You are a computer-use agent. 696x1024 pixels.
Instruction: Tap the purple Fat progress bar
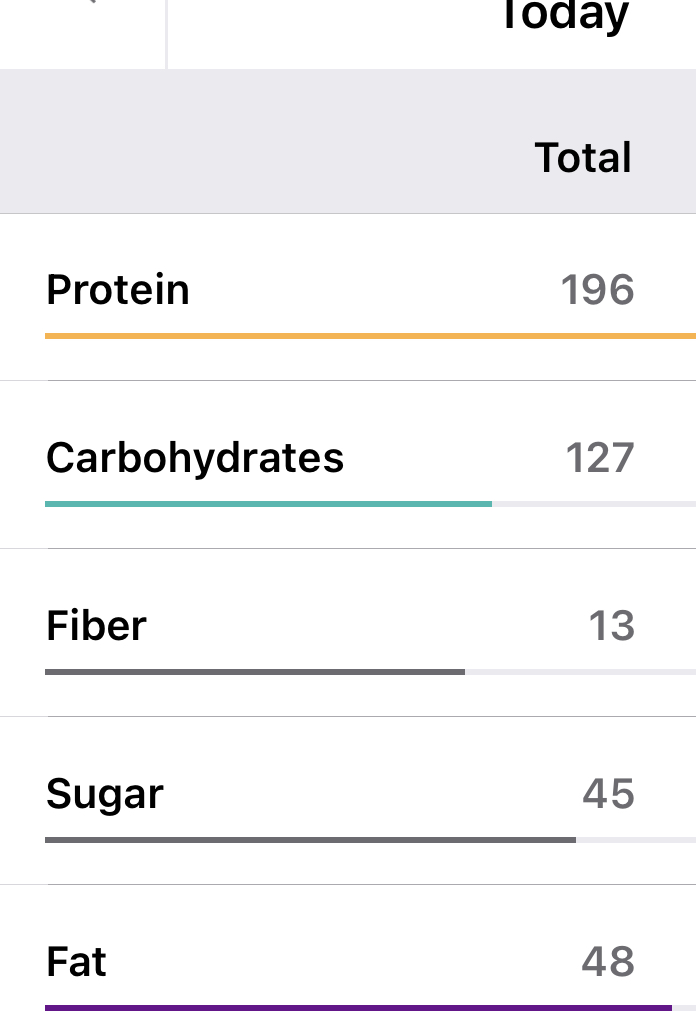(x=358, y=1008)
